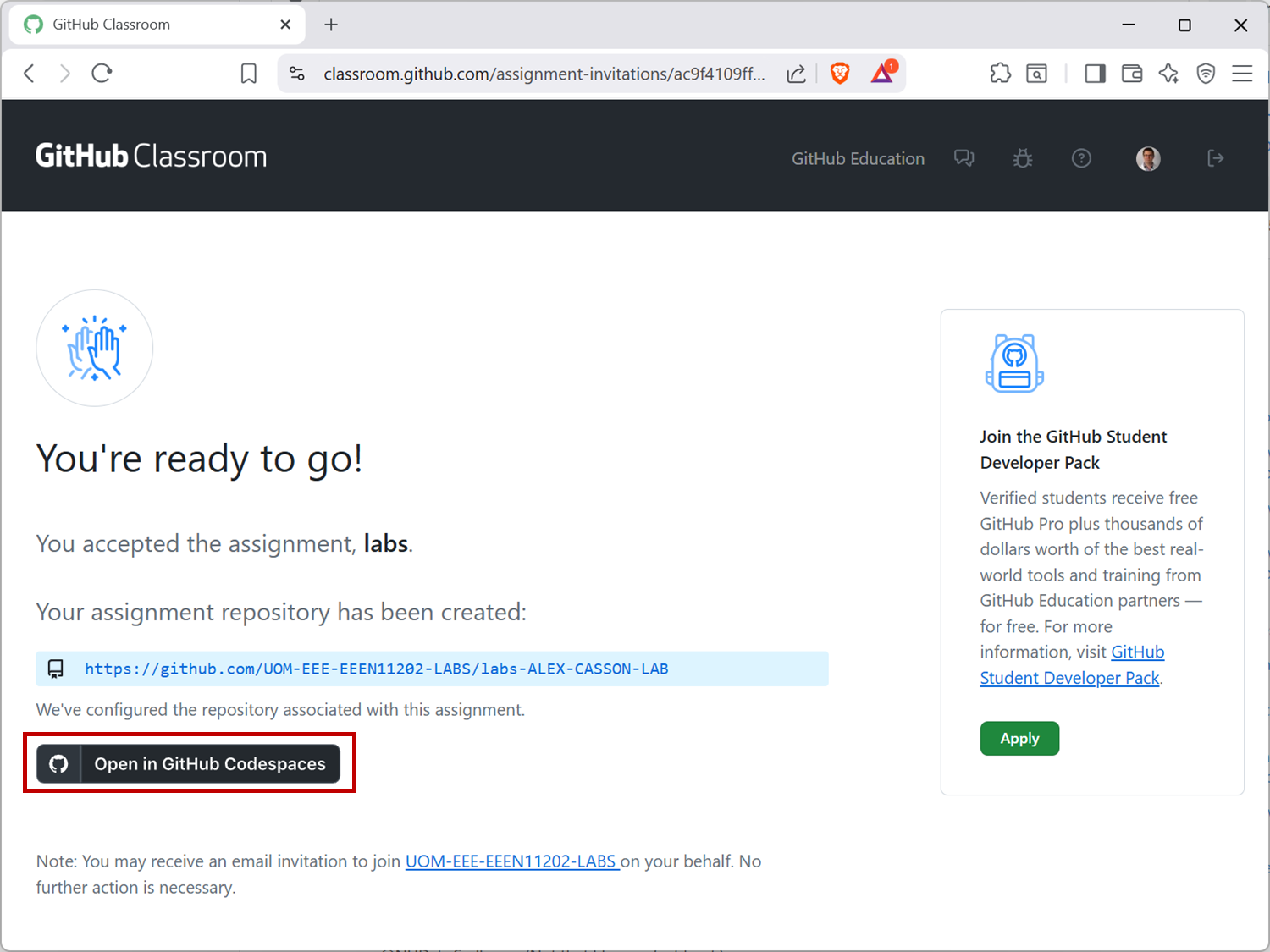Open the labs-ALEX-CASSON-LAB repository link
Viewport: 1270px width, 952px height.
(x=376, y=669)
